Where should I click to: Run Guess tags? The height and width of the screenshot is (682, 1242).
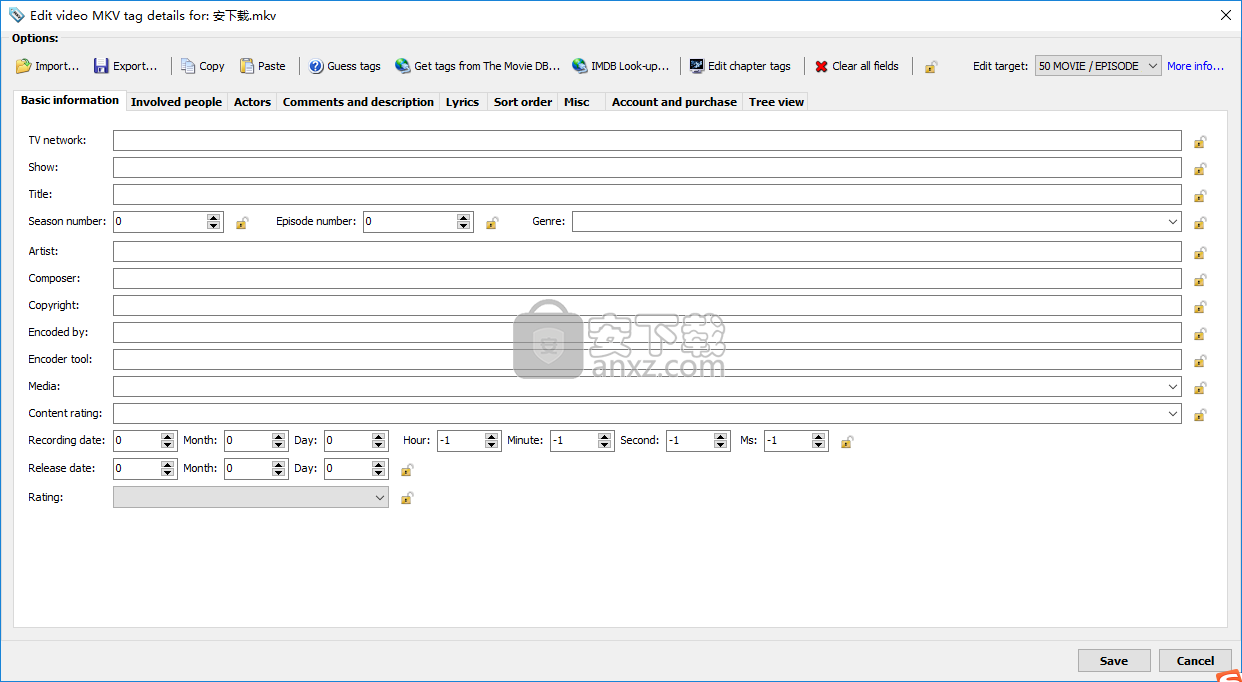(345, 66)
